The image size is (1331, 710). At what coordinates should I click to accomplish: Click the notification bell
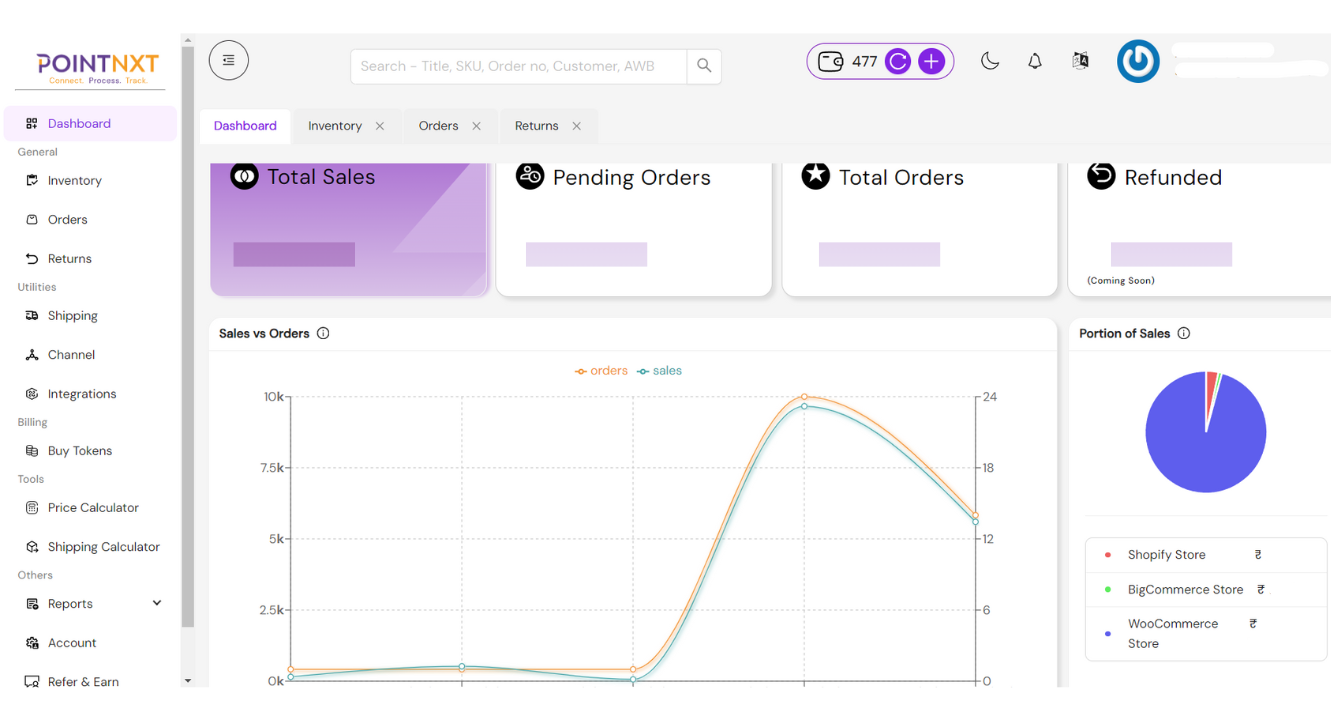coord(1034,60)
